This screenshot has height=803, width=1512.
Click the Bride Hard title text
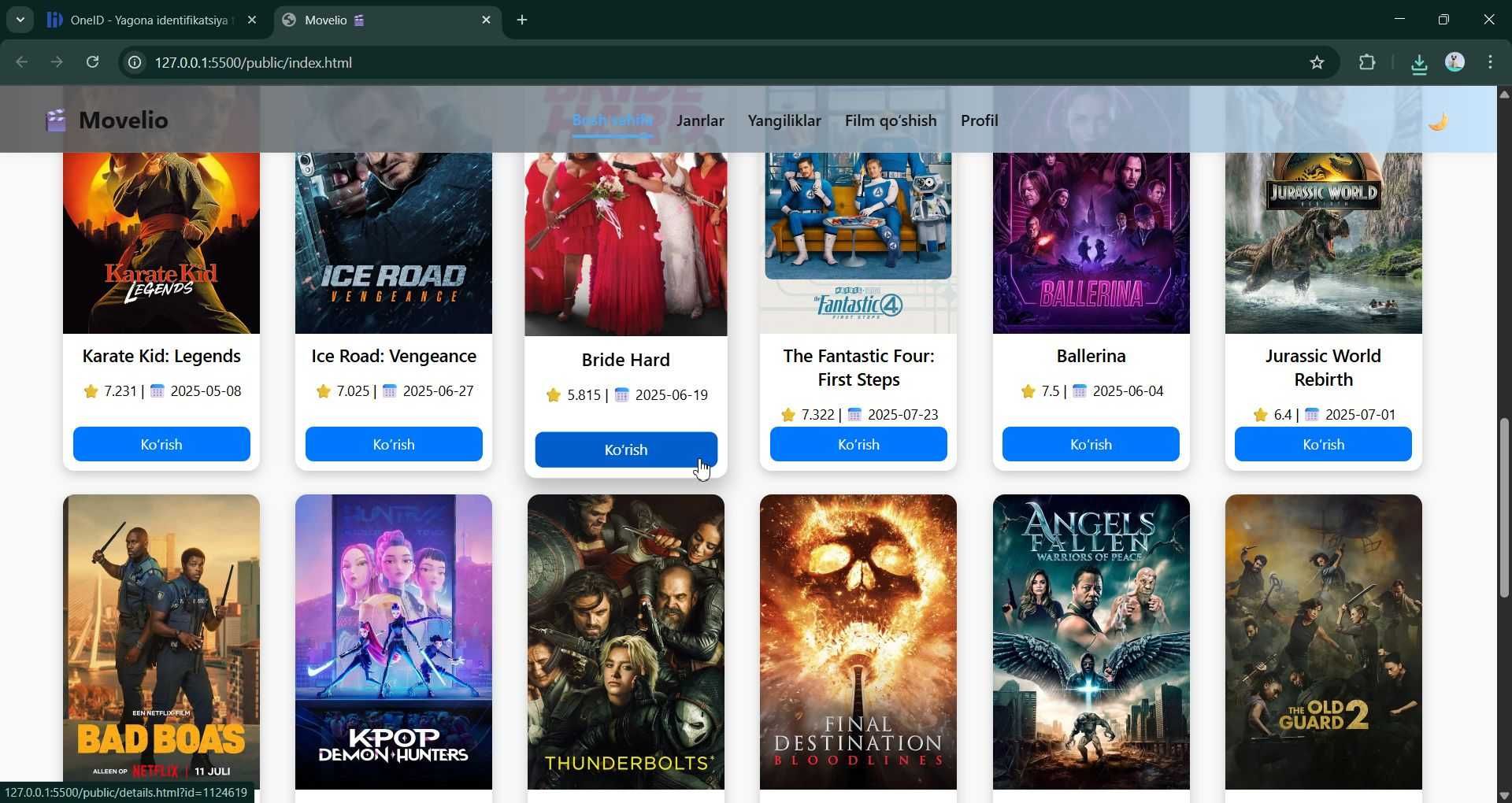point(626,360)
